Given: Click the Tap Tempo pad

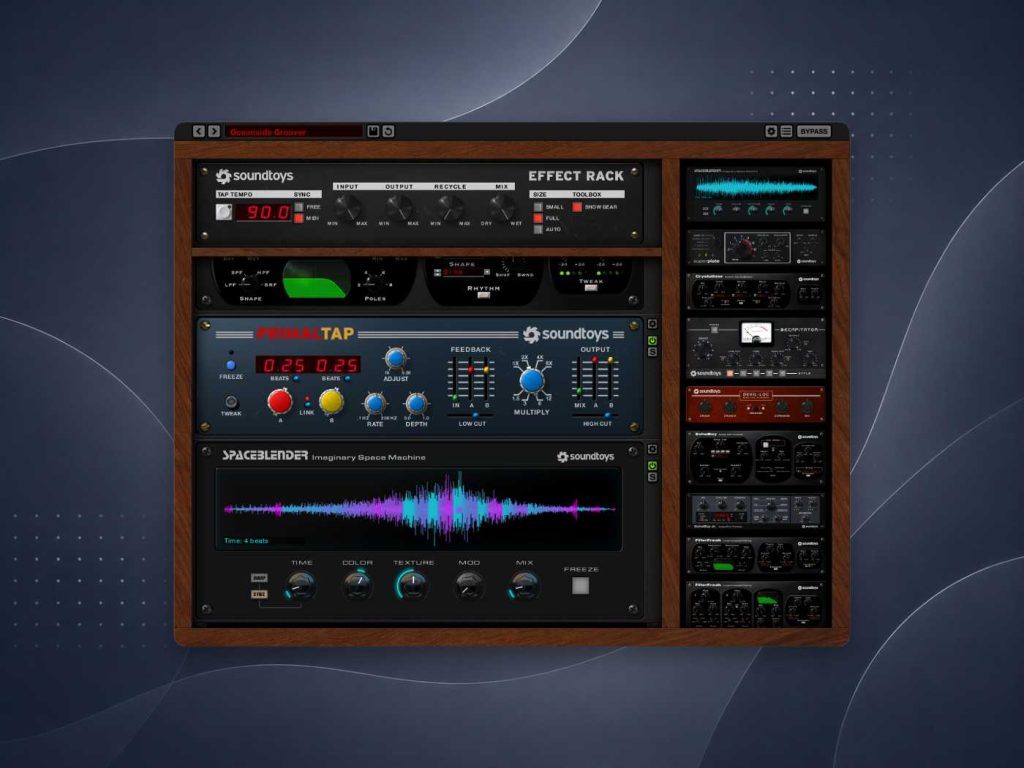Looking at the screenshot, I should pyautogui.click(x=224, y=212).
